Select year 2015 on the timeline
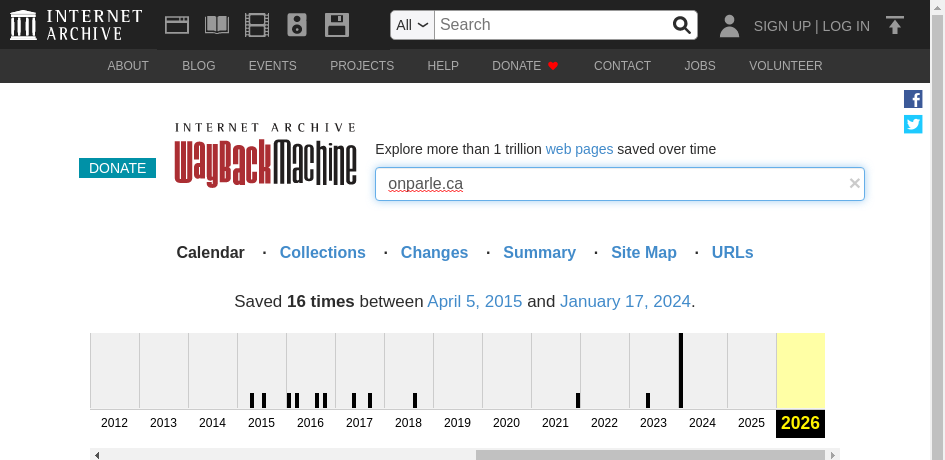The image size is (945, 460). [x=262, y=423]
